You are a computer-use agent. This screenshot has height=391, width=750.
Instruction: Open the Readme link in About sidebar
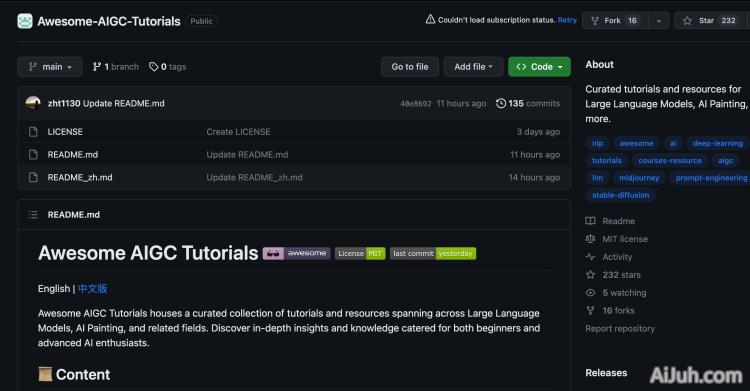pyautogui.click(x=618, y=221)
